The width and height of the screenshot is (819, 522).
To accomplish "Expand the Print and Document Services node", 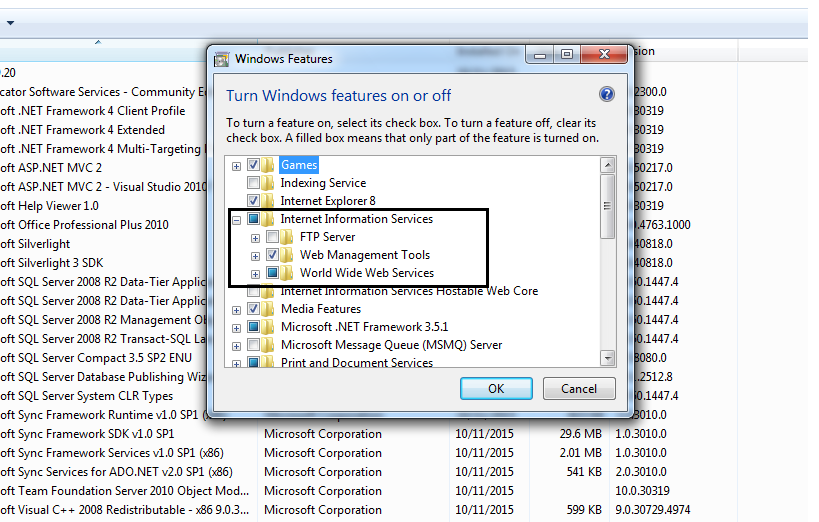I will 237,364.
